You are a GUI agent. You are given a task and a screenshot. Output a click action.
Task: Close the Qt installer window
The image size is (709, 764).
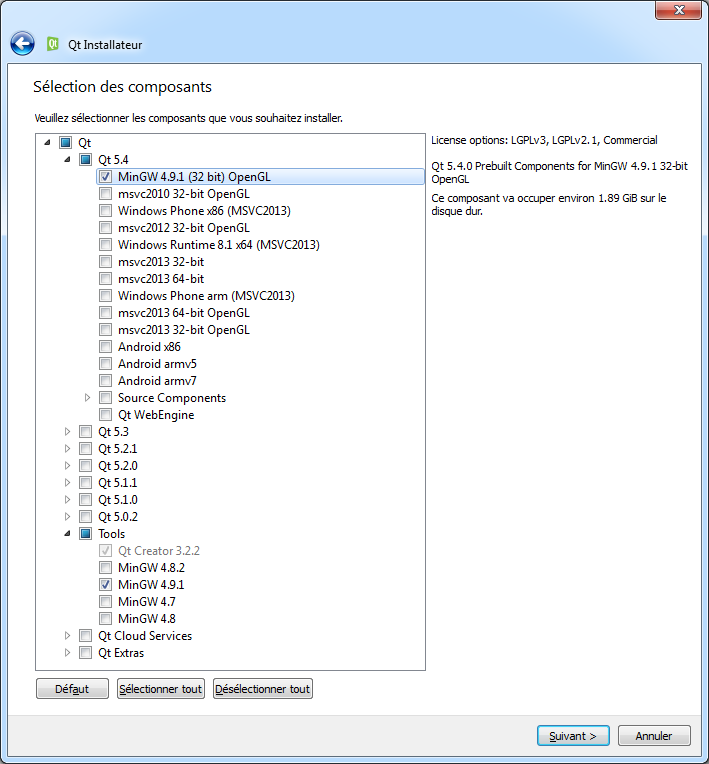[x=679, y=10]
